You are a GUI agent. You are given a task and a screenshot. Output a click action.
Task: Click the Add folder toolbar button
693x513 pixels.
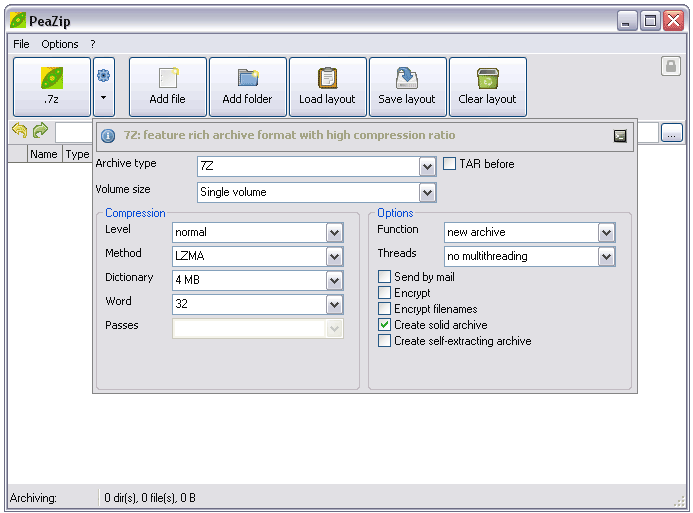tap(248, 87)
